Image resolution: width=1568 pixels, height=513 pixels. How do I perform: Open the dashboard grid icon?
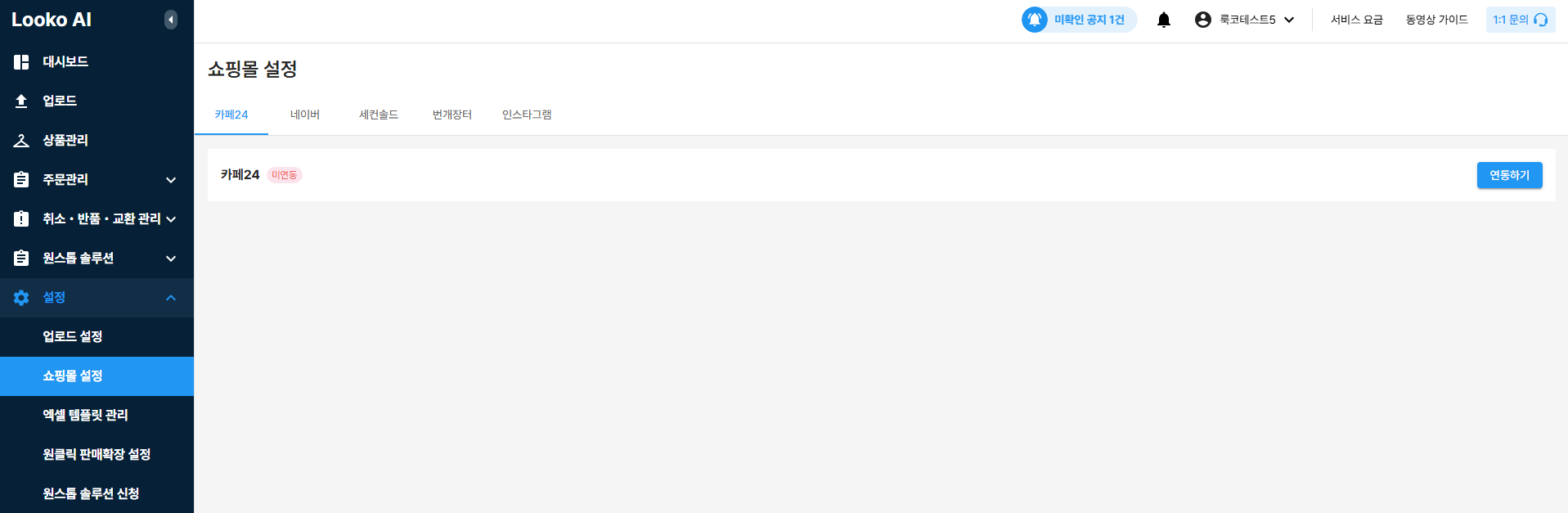[x=21, y=62]
